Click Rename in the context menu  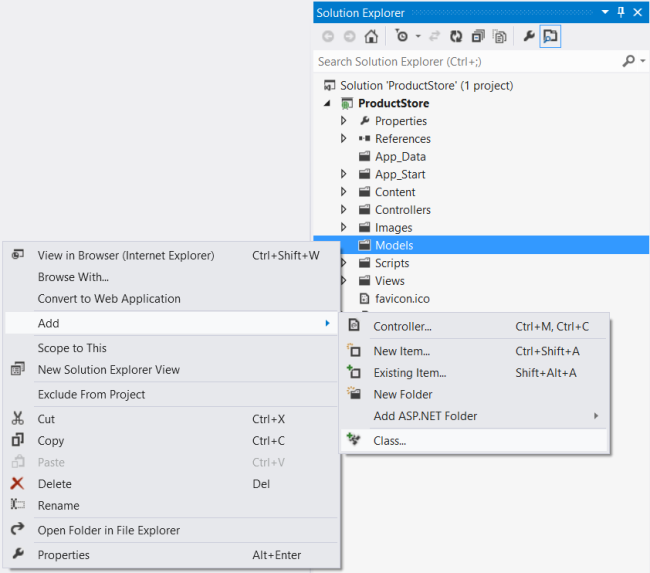(58, 505)
